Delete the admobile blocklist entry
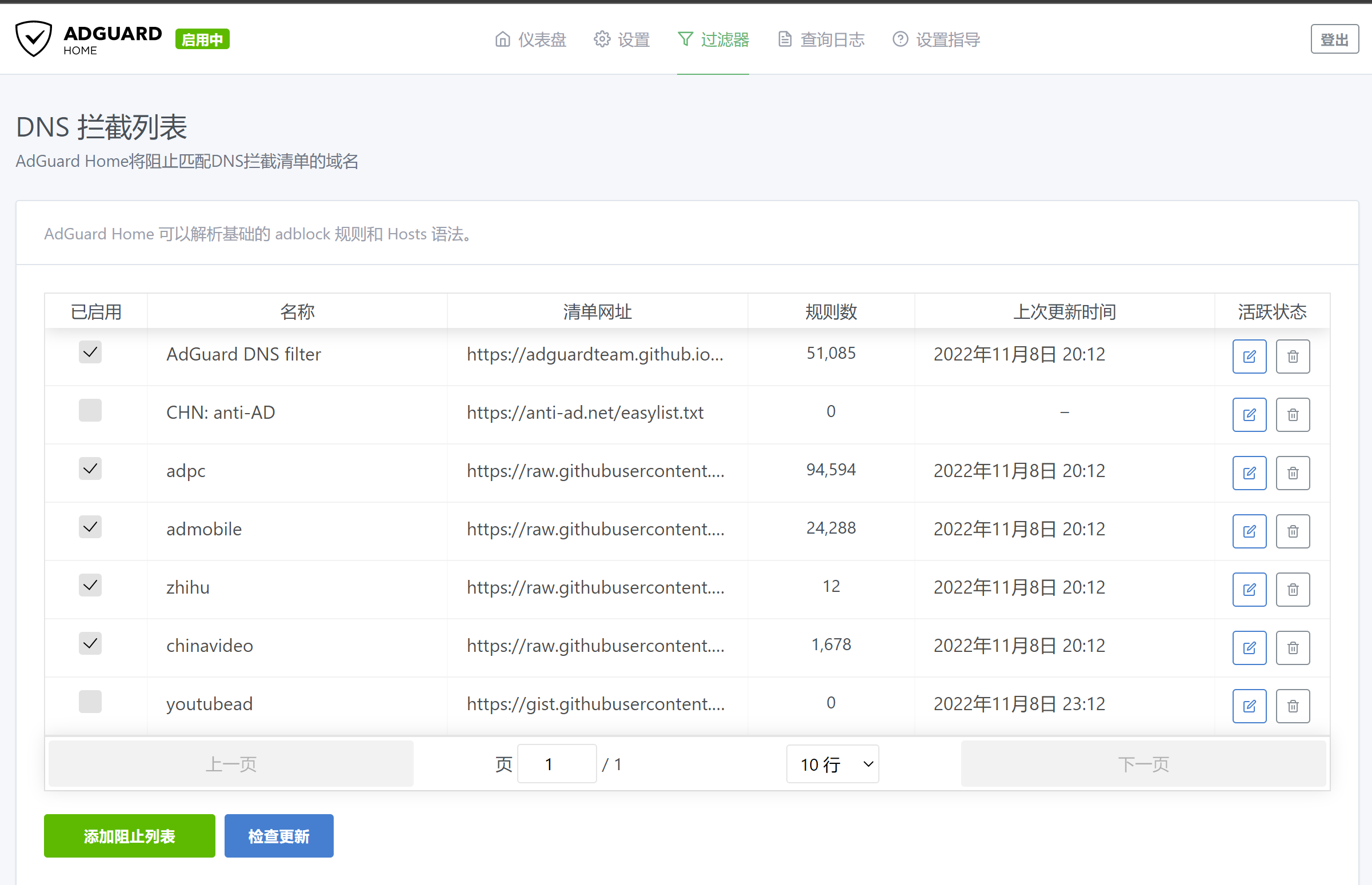The width and height of the screenshot is (1372, 885). (x=1293, y=531)
